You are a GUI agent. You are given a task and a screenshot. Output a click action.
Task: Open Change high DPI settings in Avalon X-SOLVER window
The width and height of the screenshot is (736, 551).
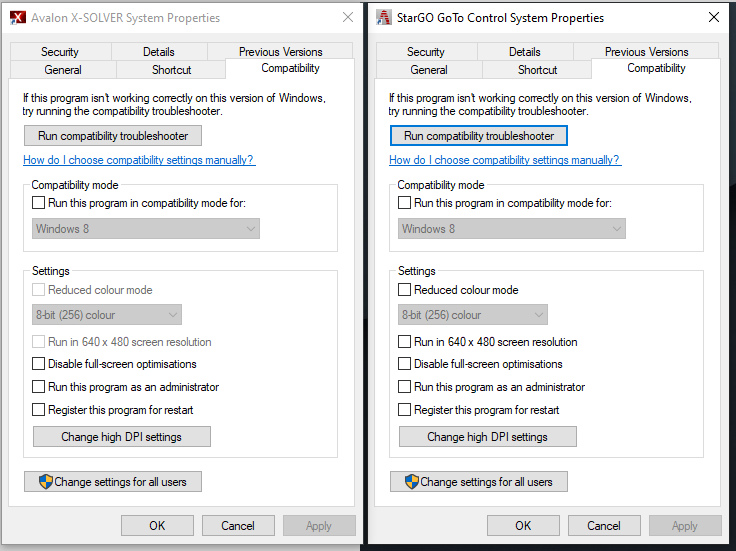click(x=122, y=436)
